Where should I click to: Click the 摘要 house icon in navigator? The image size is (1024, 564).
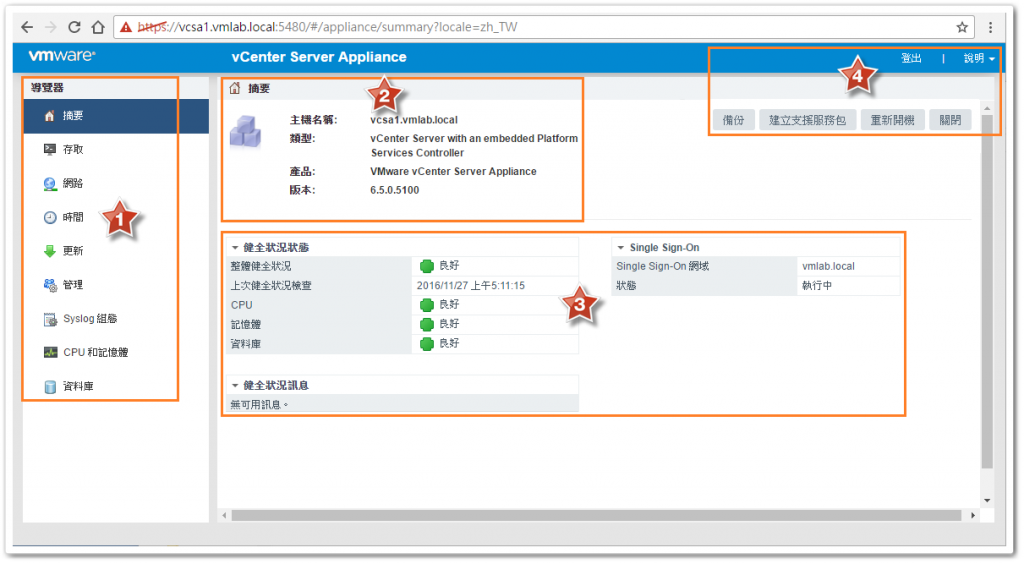pyautogui.click(x=50, y=116)
